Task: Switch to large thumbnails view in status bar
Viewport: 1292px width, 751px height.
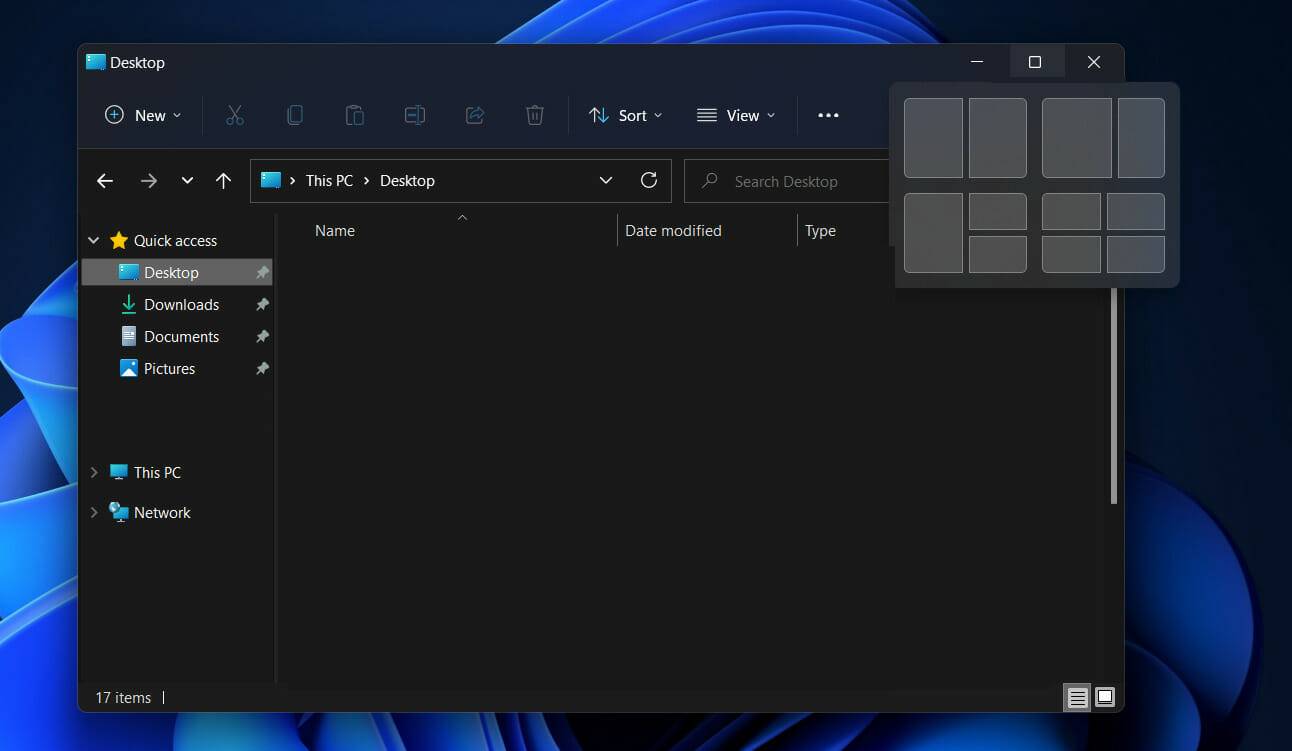Action: [x=1105, y=697]
